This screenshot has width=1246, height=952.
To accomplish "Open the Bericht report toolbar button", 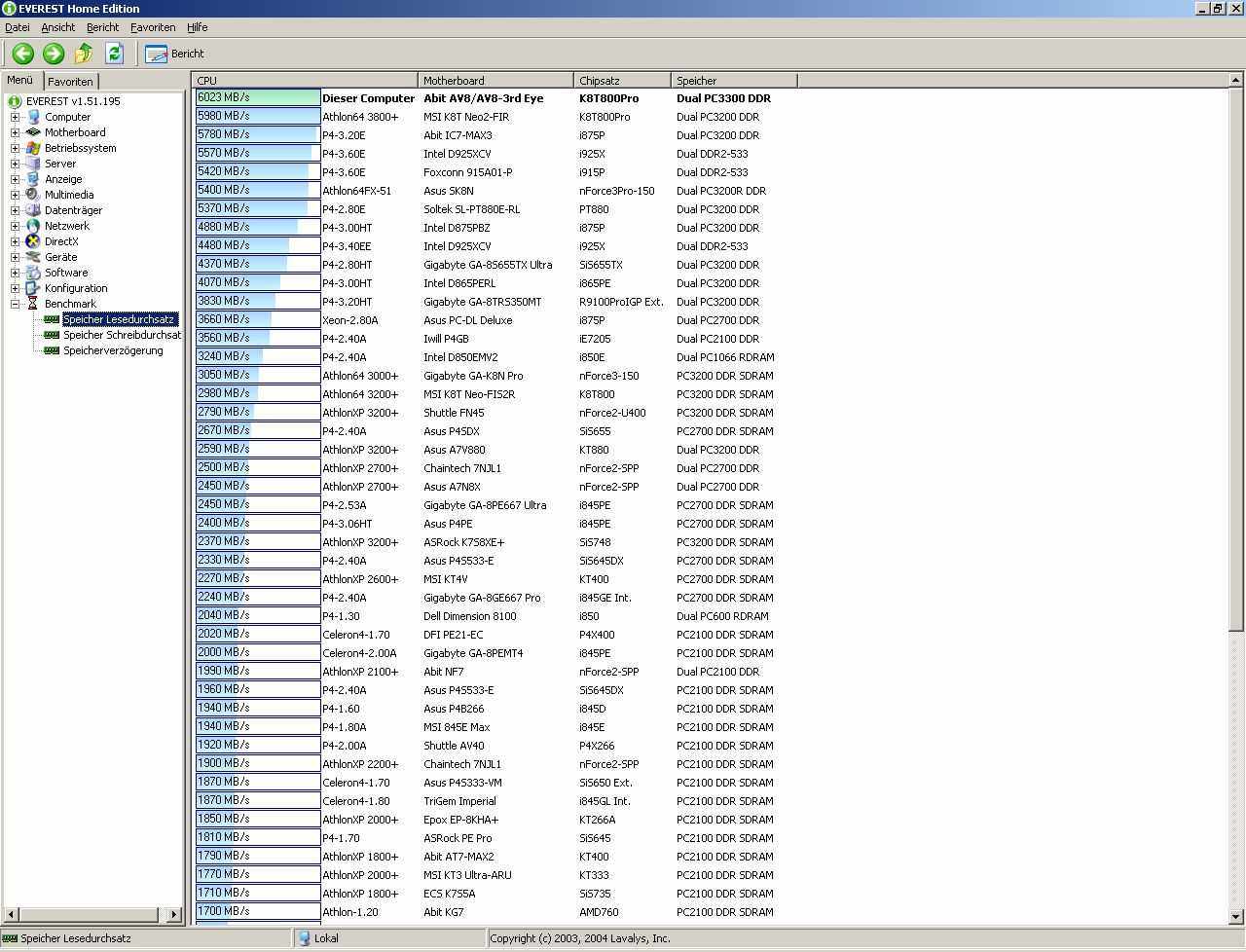I will 174,54.
